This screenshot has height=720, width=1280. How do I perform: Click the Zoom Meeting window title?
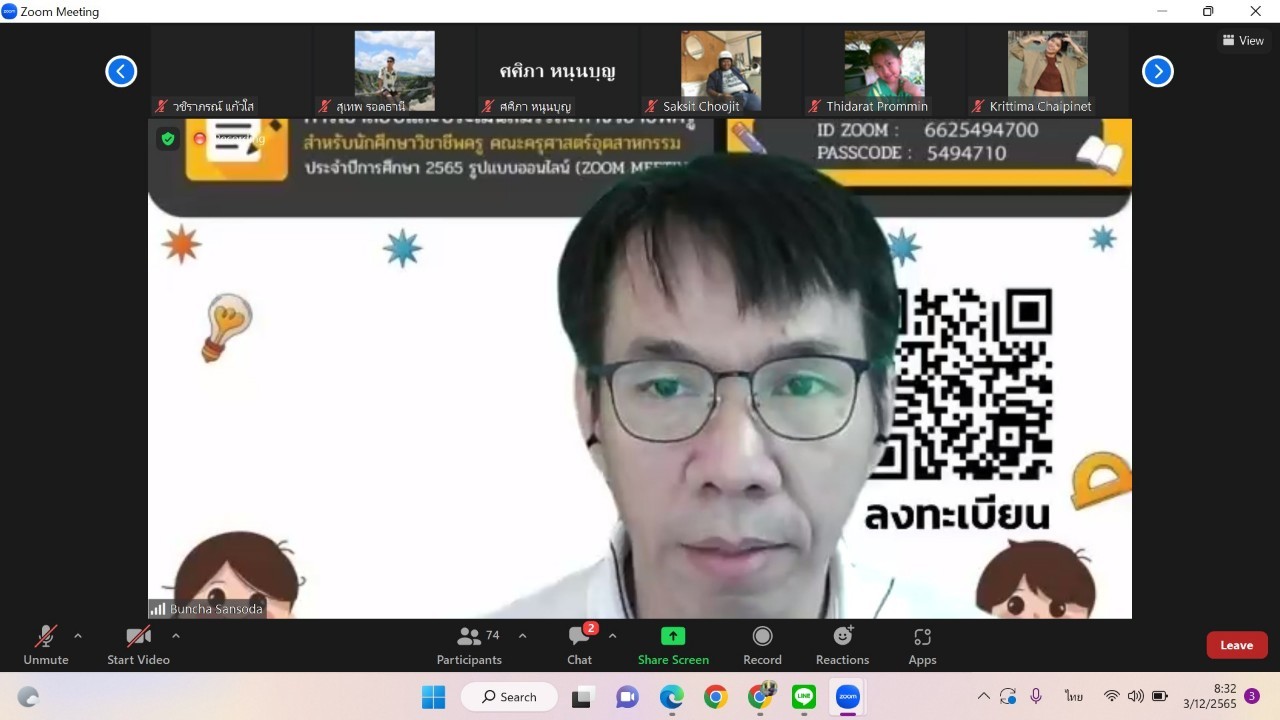(x=60, y=12)
